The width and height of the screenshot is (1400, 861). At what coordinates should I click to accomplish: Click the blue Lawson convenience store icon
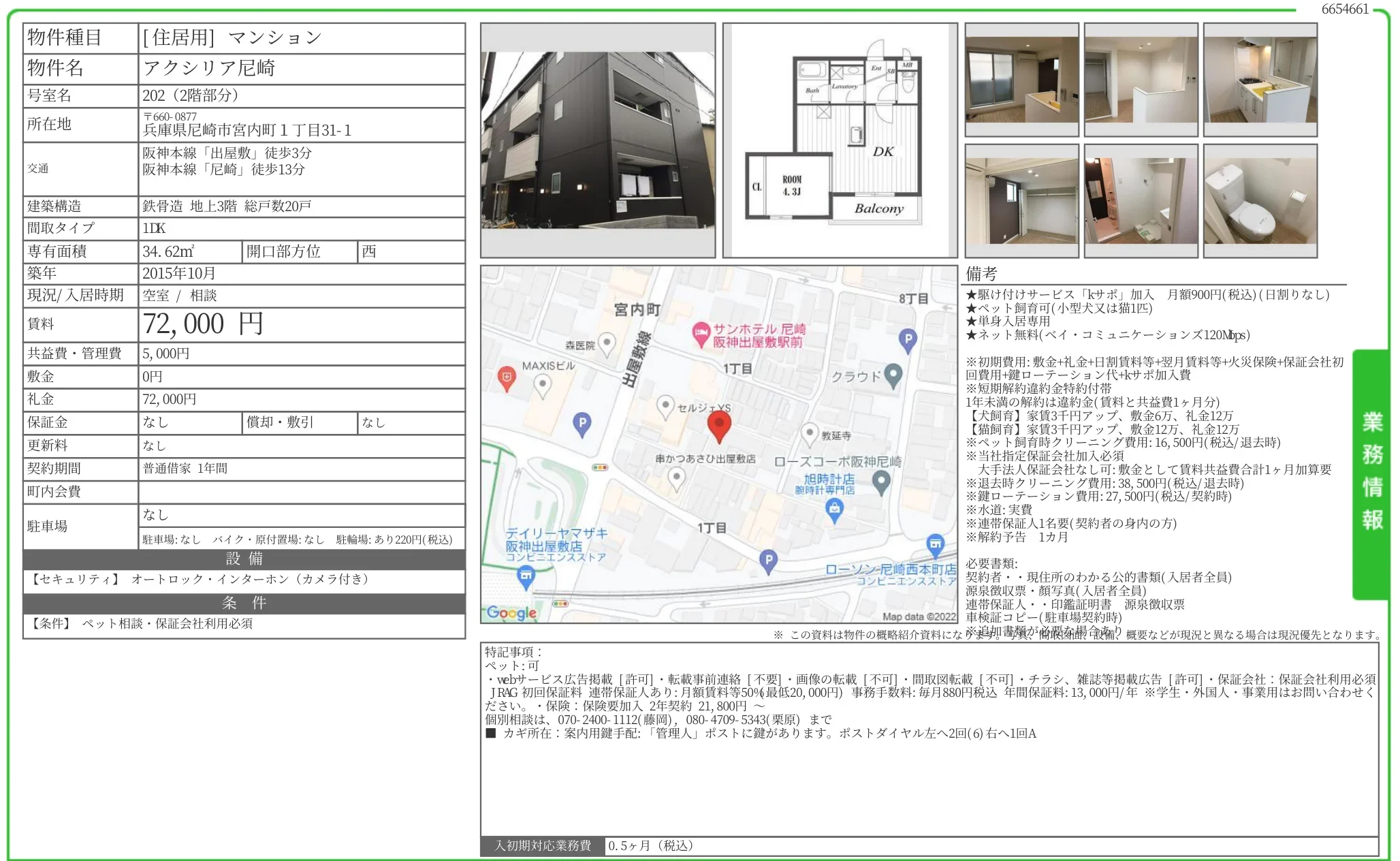936,544
